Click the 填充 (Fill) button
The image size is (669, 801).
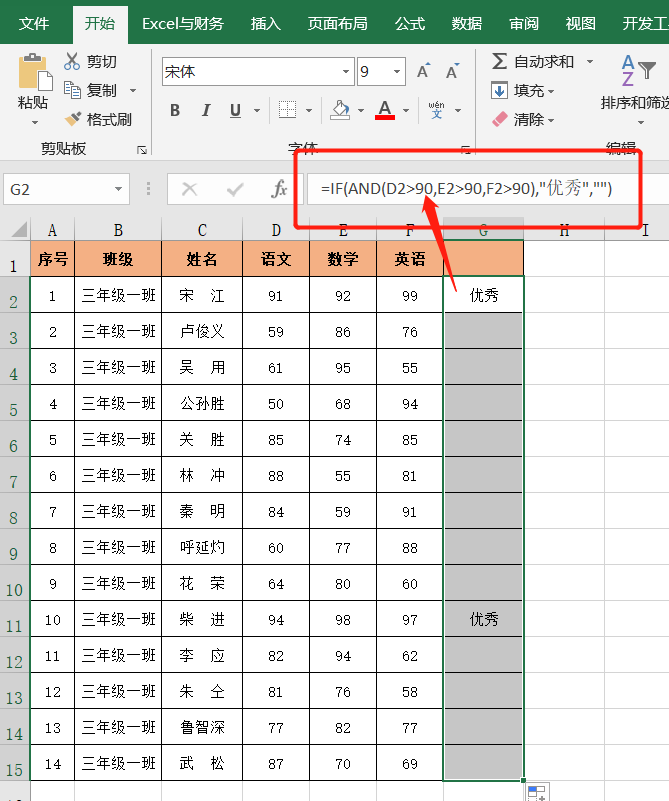tap(520, 91)
